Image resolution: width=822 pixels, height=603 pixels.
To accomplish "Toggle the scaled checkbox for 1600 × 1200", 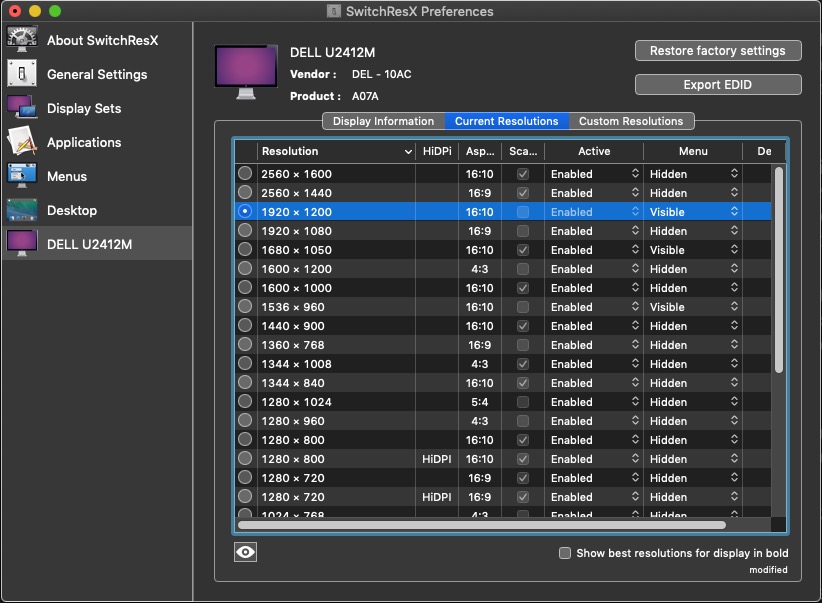I will [523, 269].
